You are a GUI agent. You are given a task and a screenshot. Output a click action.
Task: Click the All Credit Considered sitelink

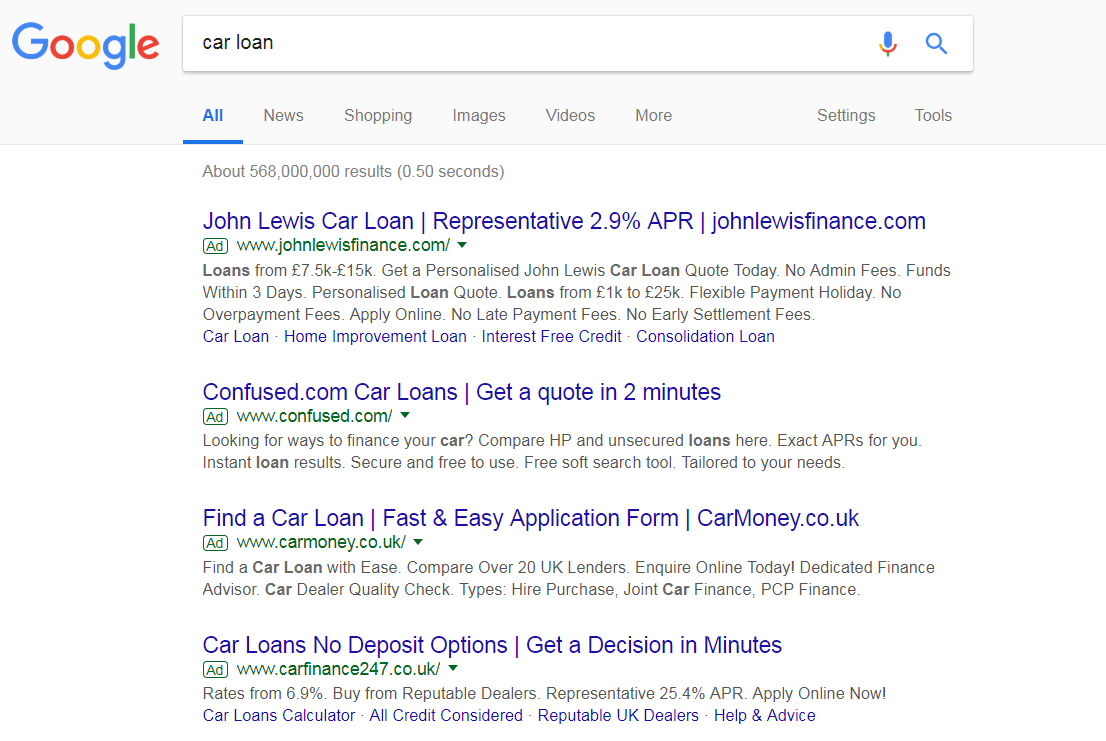coord(446,716)
